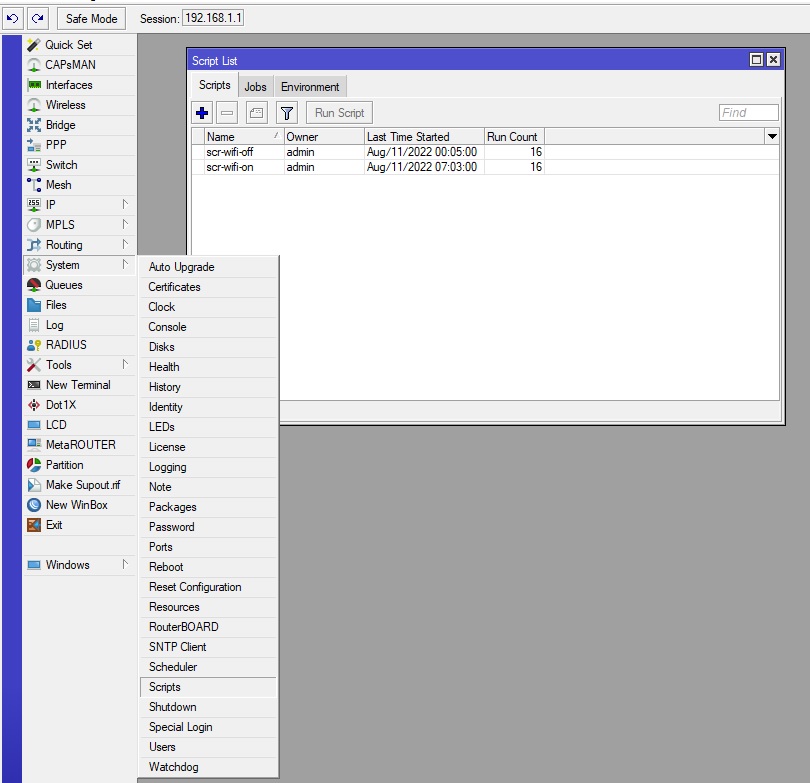The image size is (810, 783).
Task: Expand the MPLS submenu
Action: (x=80, y=225)
